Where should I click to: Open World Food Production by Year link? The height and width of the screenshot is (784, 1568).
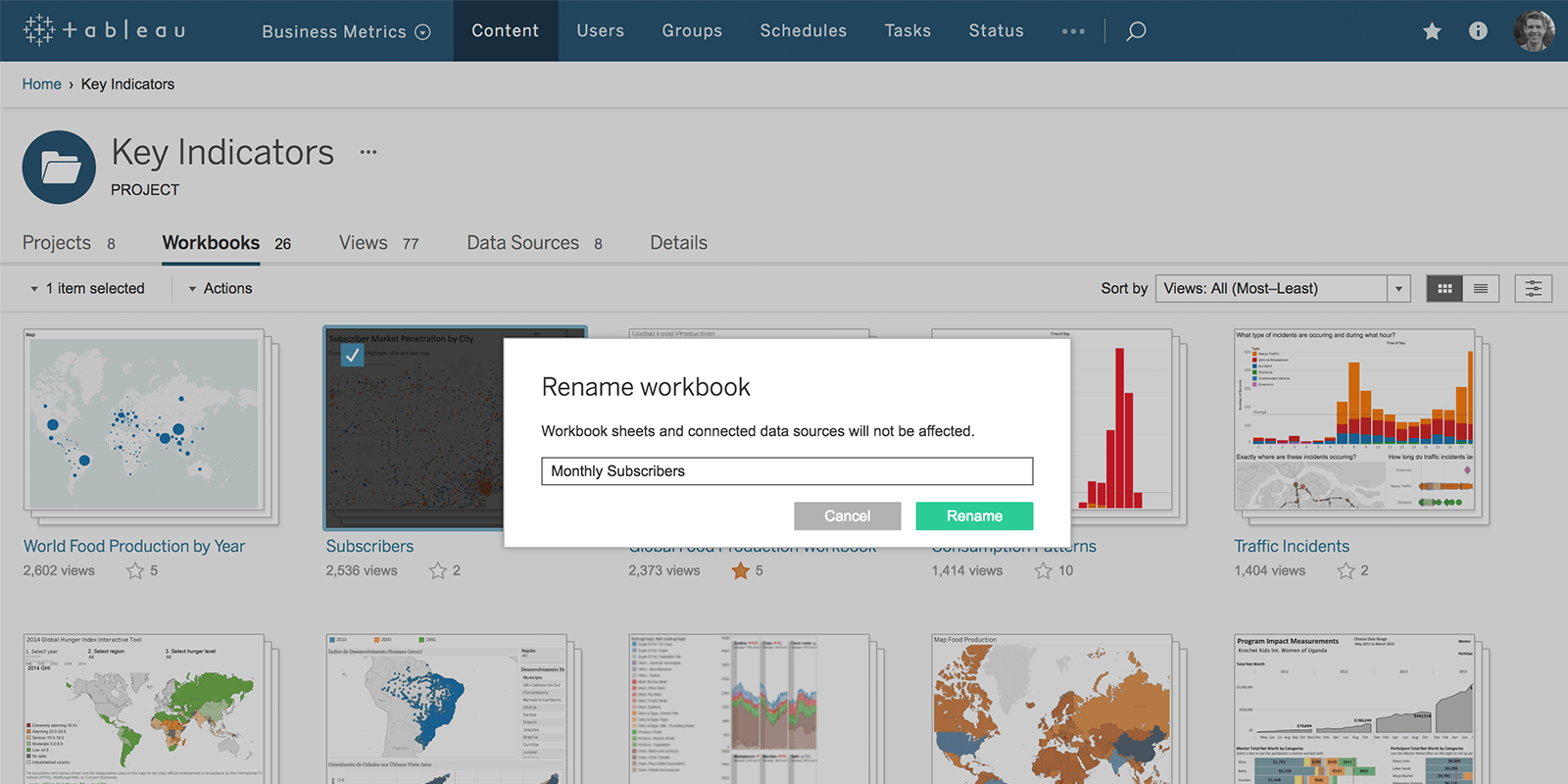point(134,546)
